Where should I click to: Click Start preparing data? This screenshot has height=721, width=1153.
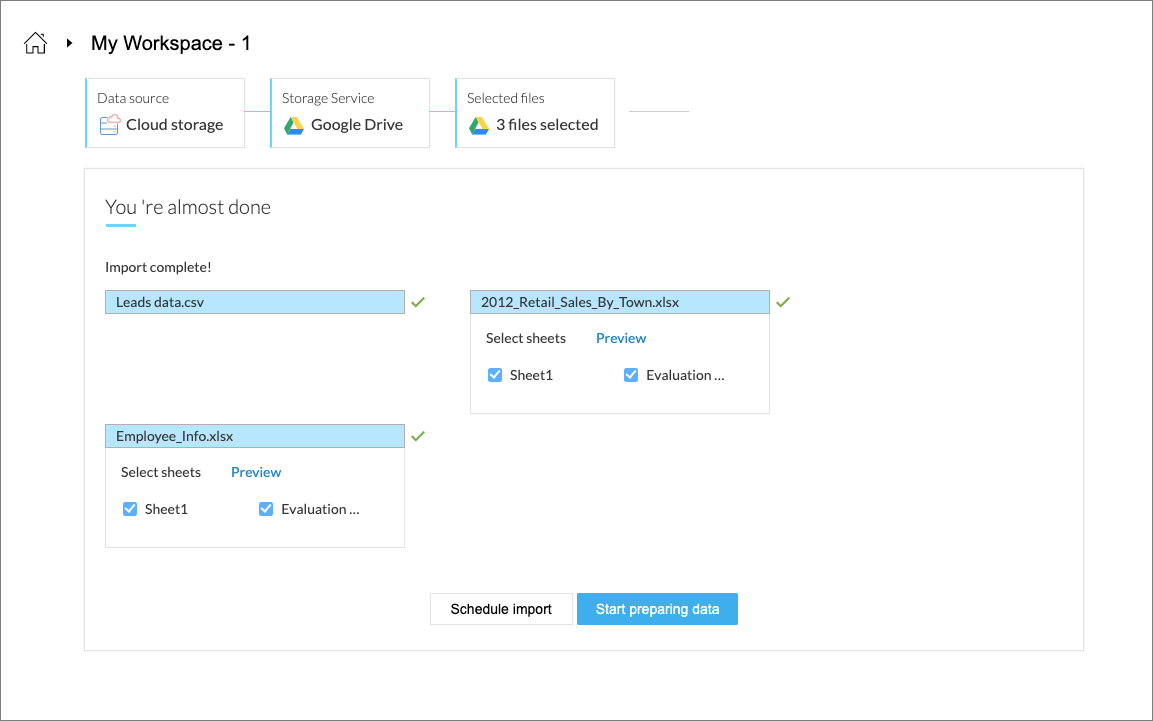point(657,608)
